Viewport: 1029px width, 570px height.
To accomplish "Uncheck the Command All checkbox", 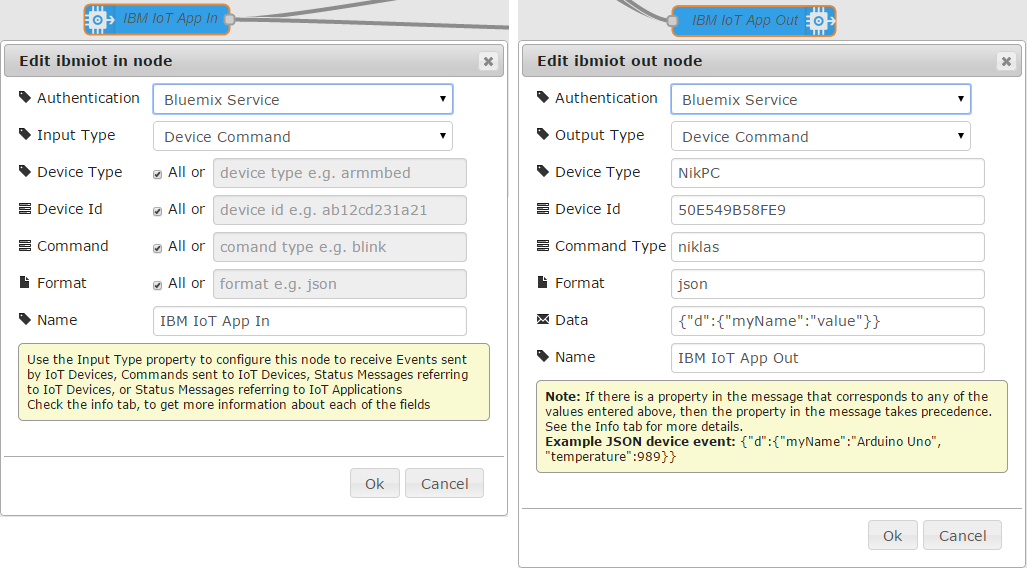I will (158, 249).
